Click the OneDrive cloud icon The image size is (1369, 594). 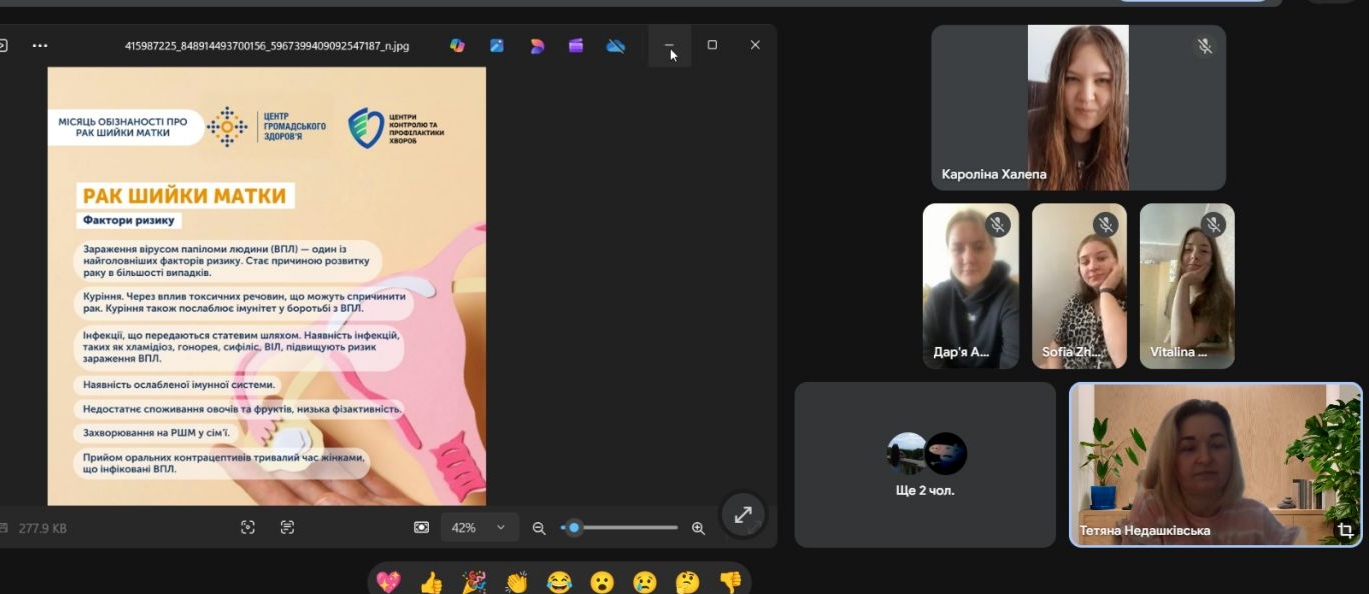pos(616,45)
